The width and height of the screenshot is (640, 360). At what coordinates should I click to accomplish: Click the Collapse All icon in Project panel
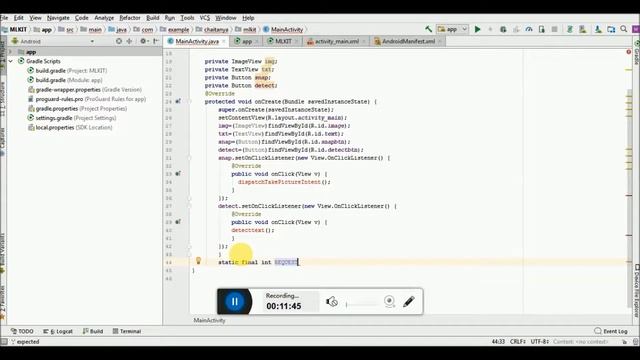129,41
